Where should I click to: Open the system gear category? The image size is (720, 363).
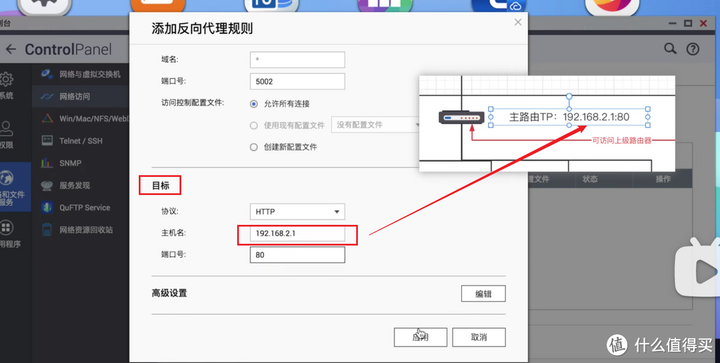(6, 79)
